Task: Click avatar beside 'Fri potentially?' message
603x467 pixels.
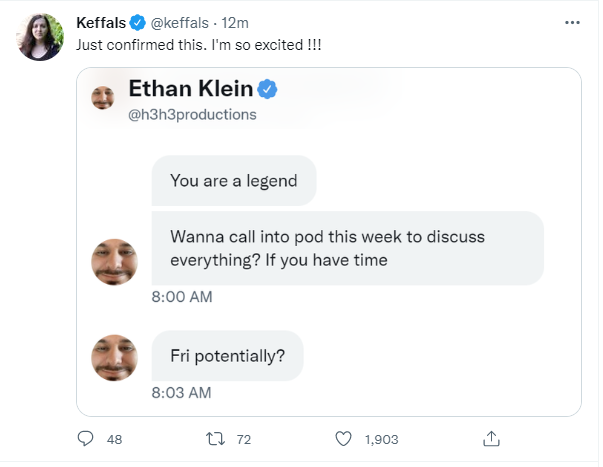Action: pyautogui.click(x=114, y=358)
